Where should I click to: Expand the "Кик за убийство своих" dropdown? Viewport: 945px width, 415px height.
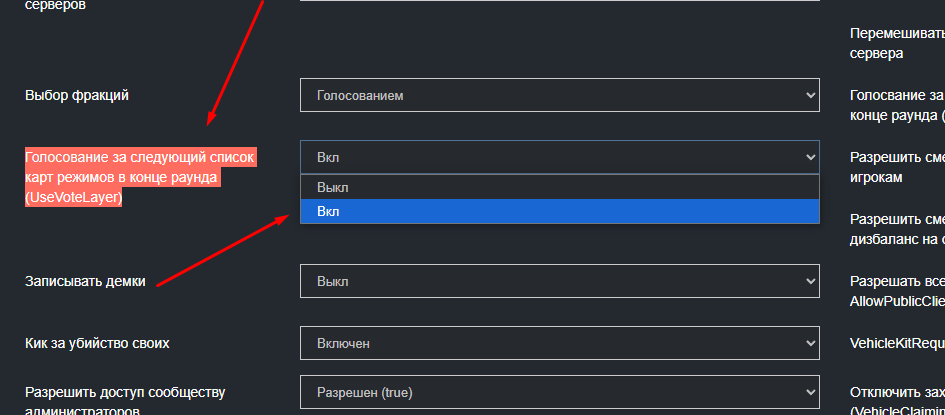[x=559, y=343]
